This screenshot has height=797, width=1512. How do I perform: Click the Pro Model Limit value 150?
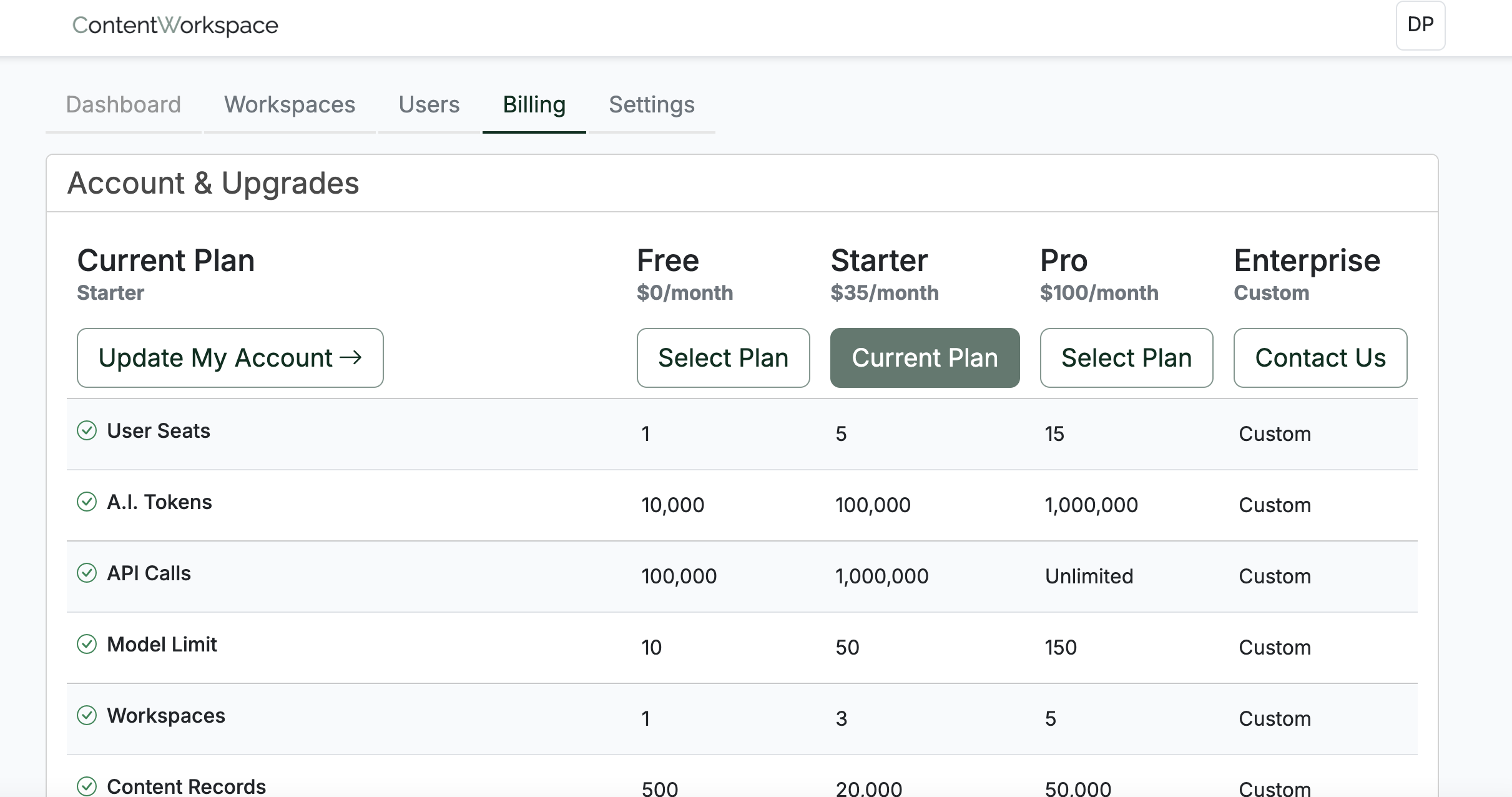[1061, 647]
